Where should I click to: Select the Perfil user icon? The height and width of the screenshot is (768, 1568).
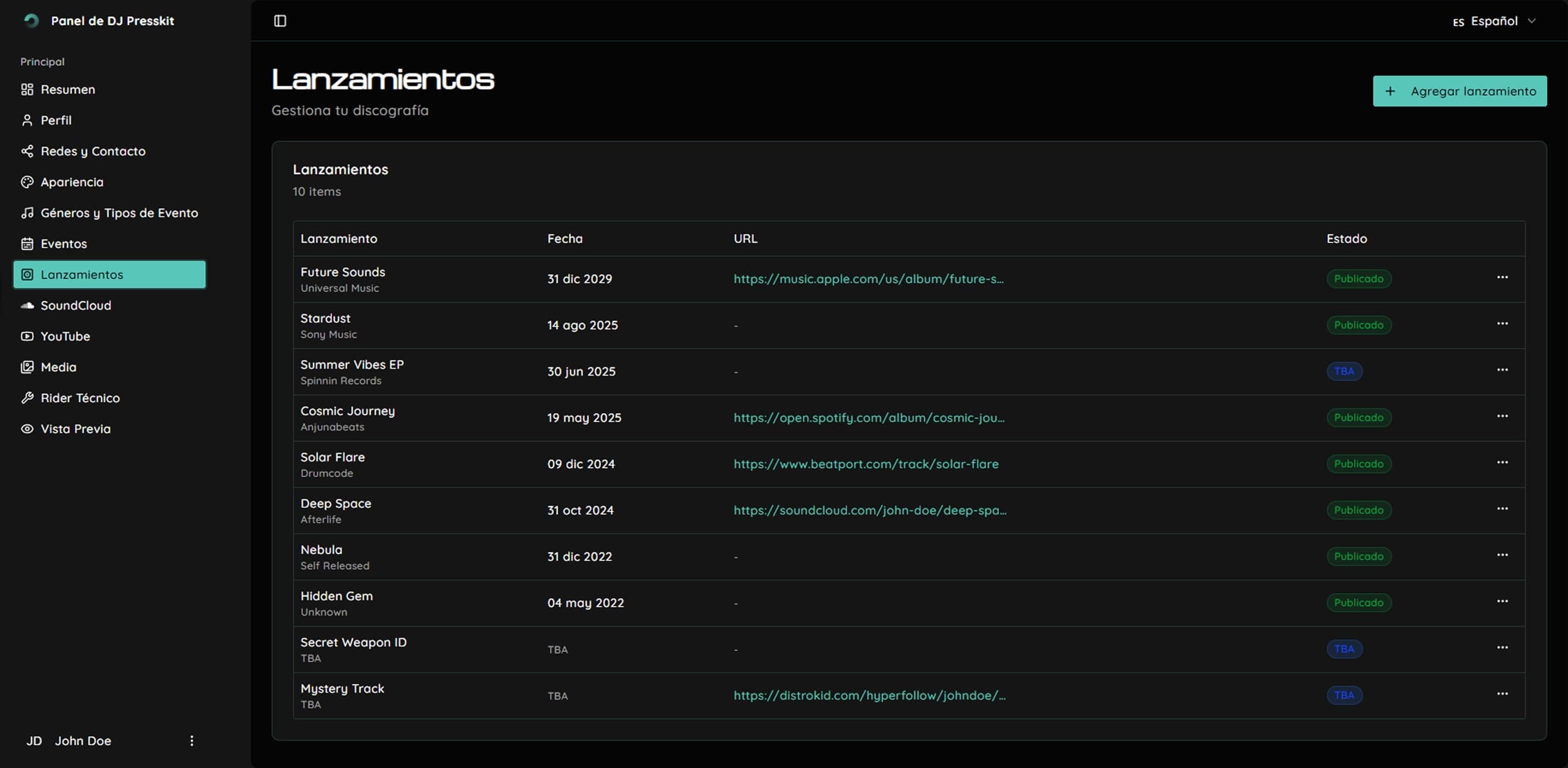(x=26, y=120)
